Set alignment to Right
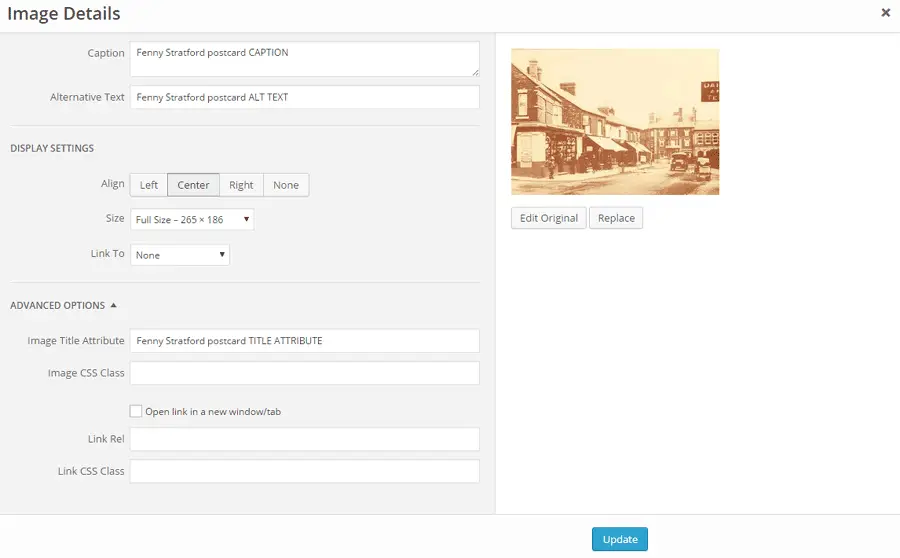The image size is (900, 558). coord(241,185)
